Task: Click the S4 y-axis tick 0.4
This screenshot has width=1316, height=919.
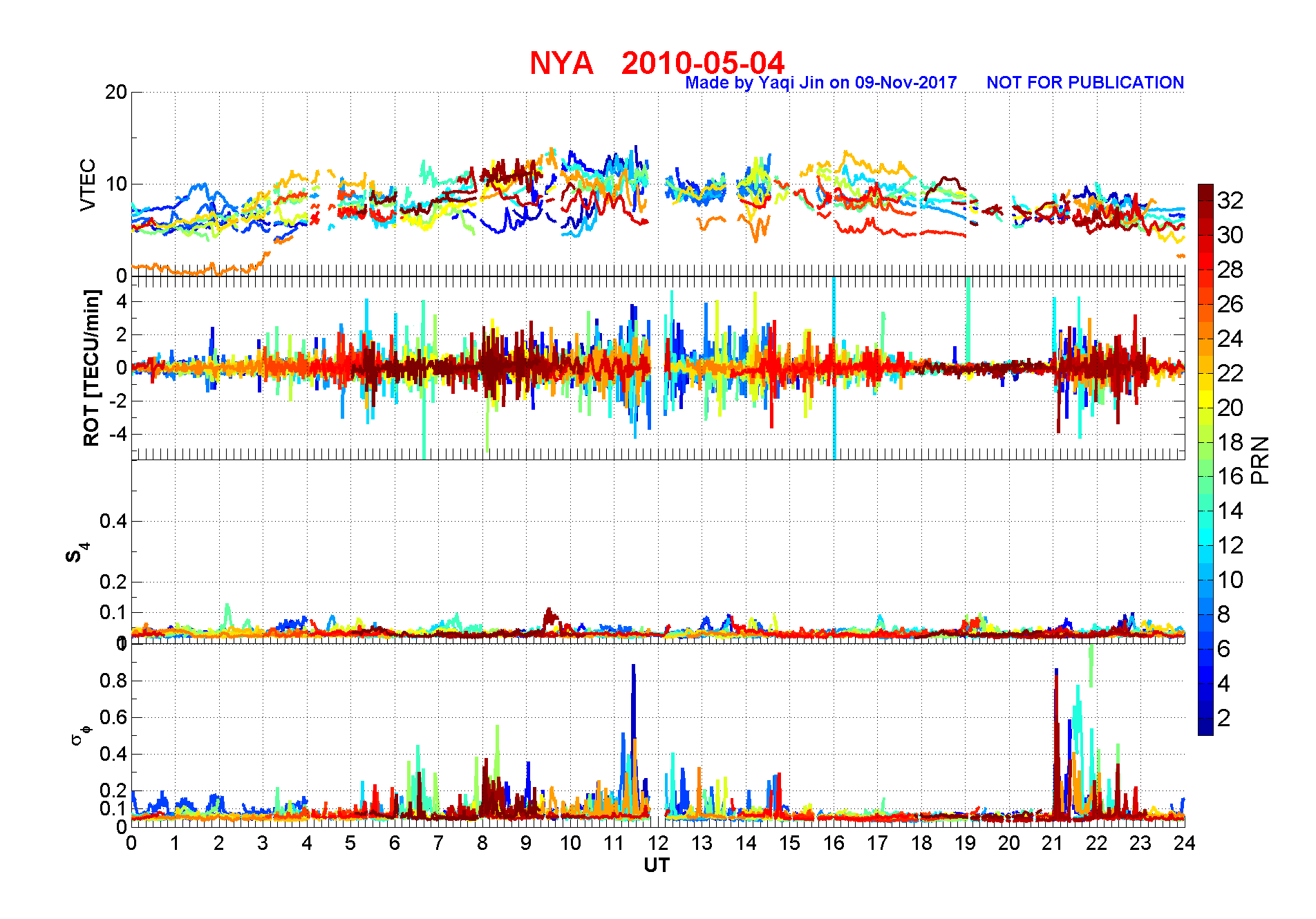Action: (113, 521)
